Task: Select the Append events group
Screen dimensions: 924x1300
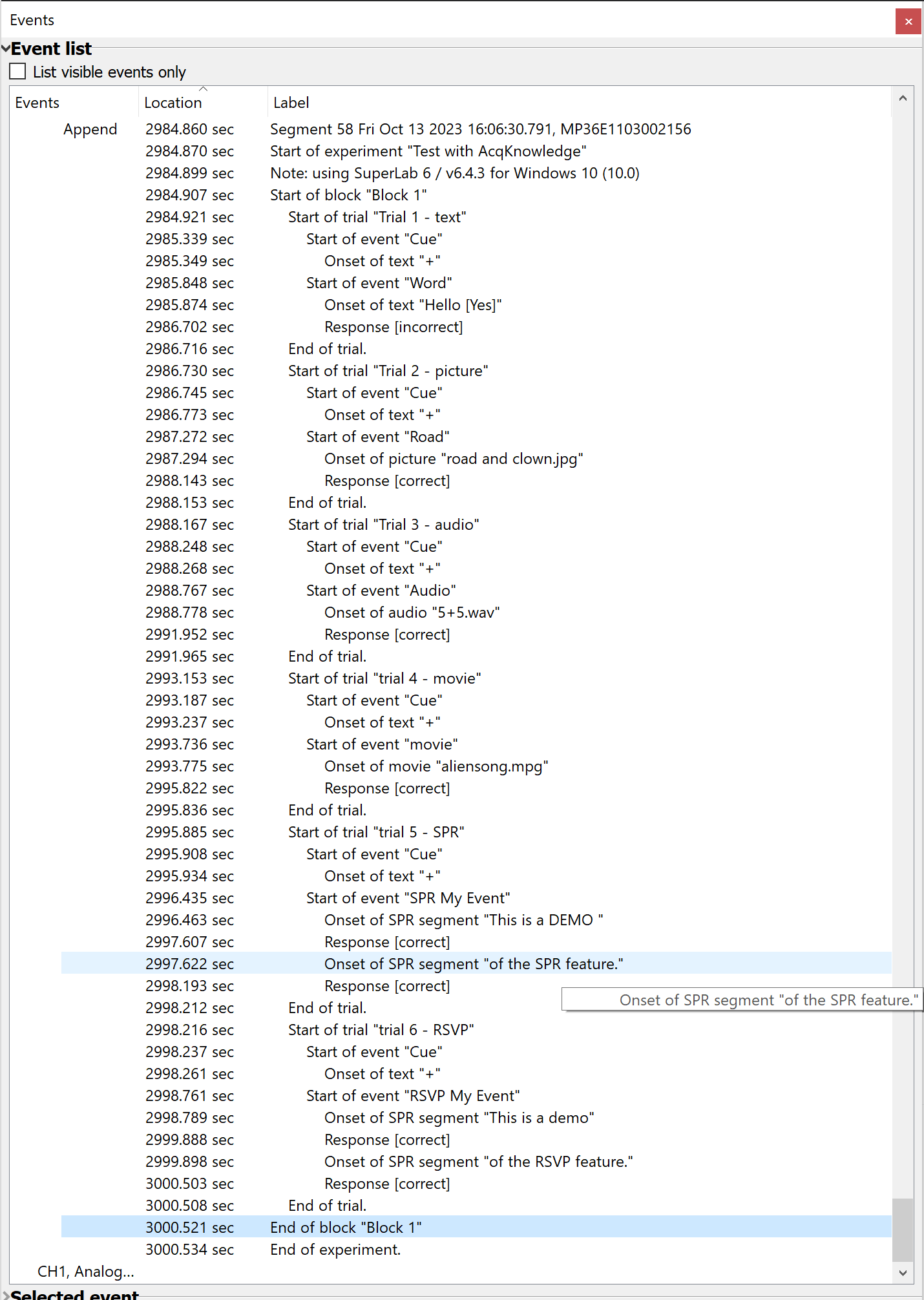Action: pyautogui.click(x=90, y=129)
